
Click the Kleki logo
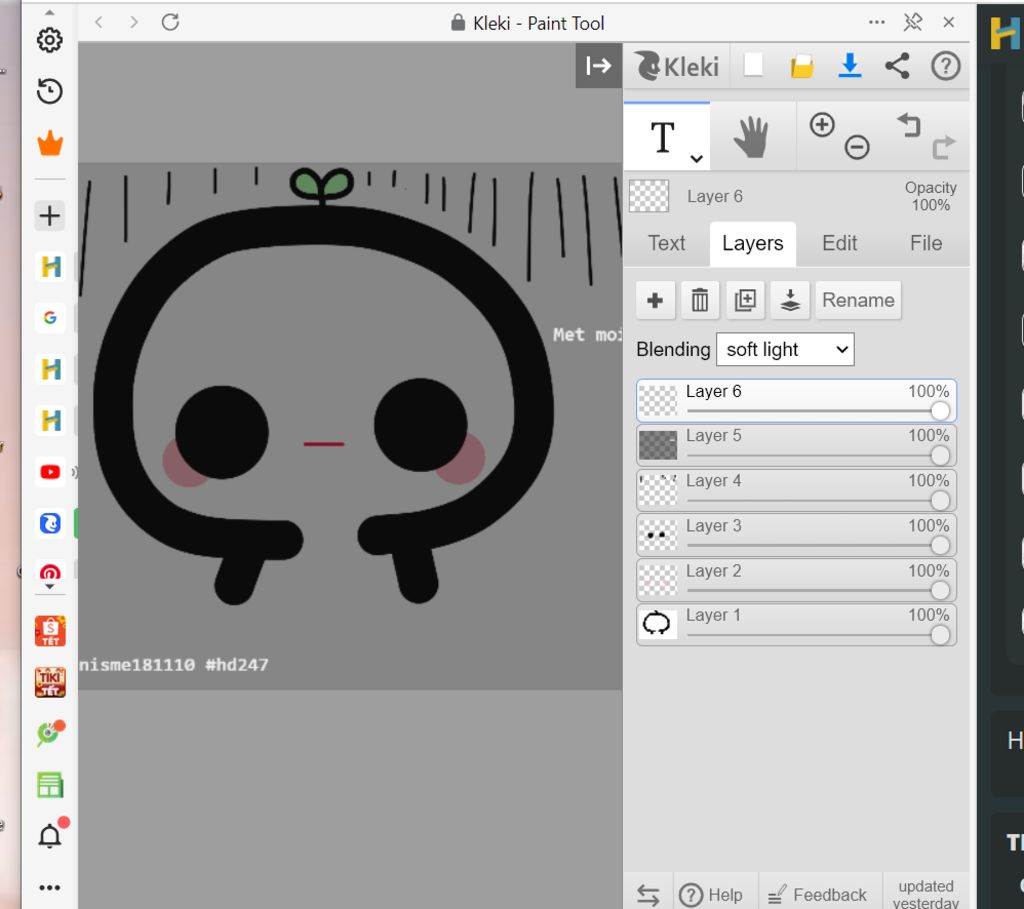click(x=677, y=66)
